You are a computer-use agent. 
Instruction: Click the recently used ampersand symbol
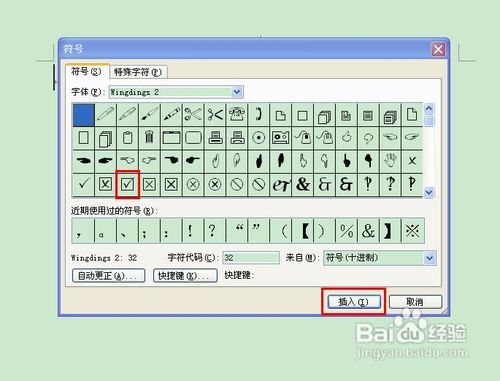click(368, 231)
